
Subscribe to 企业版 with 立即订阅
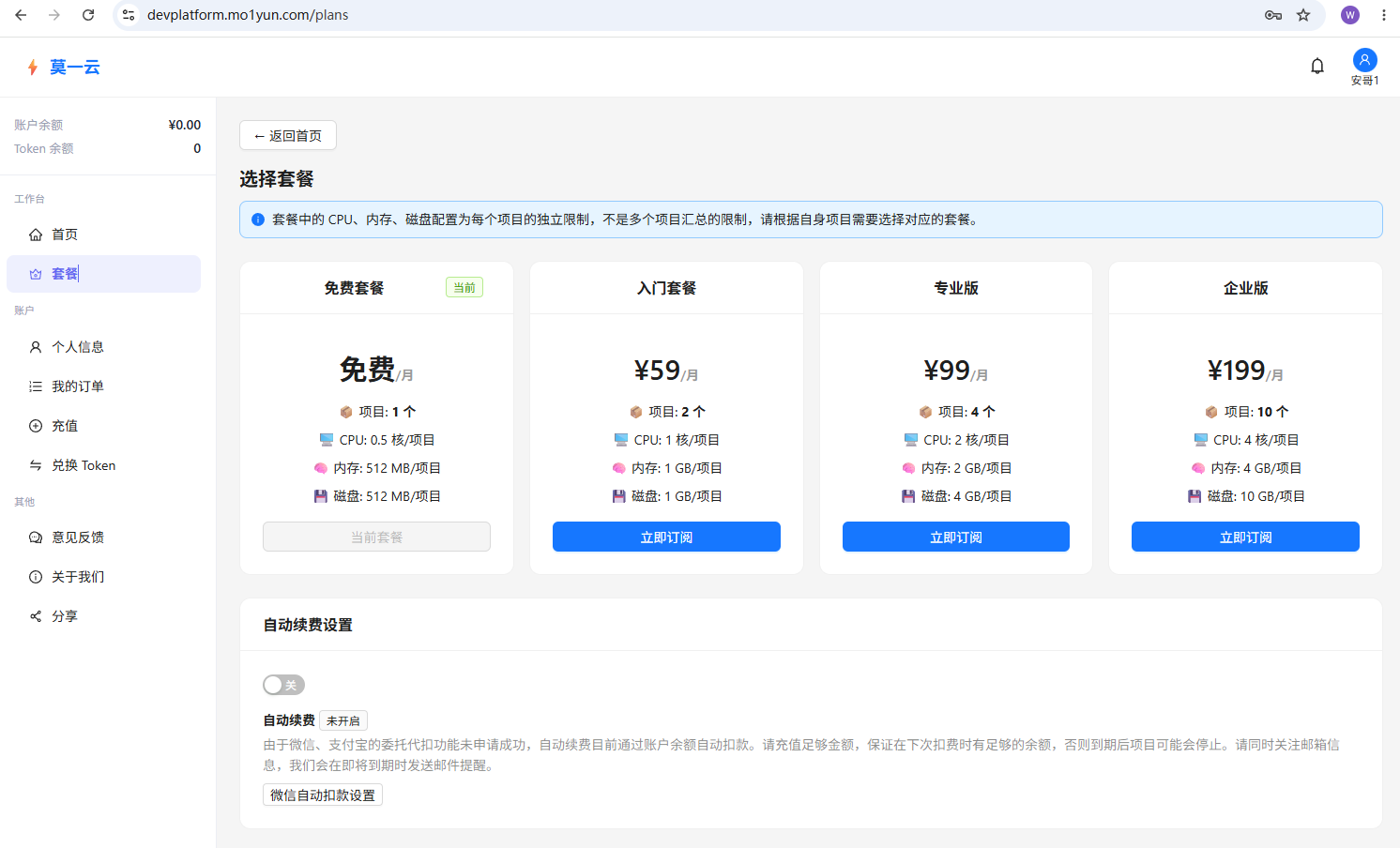pos(1245,537)
